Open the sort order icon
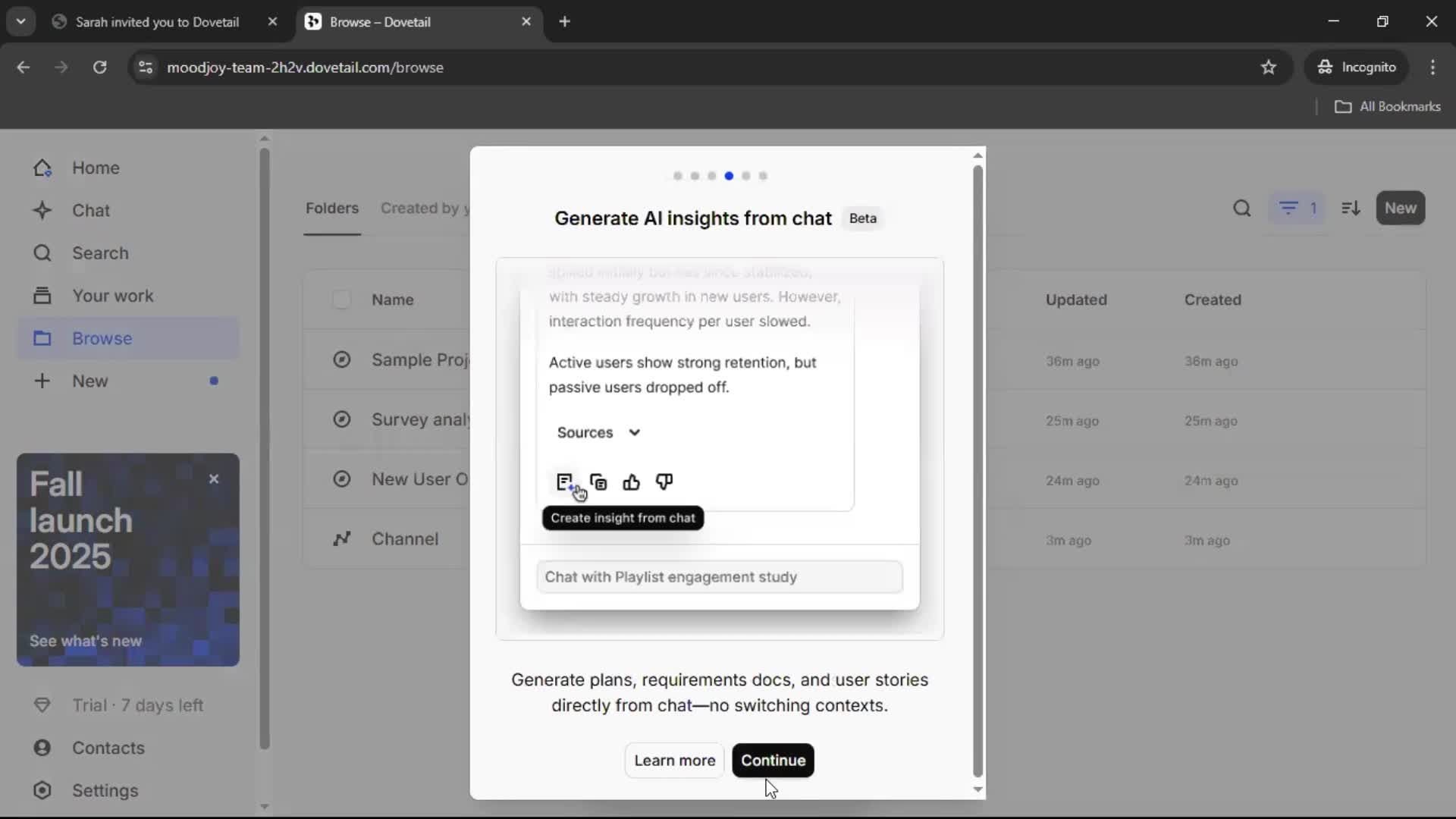Screen dimensions: 1456x819 (1351, 208)
